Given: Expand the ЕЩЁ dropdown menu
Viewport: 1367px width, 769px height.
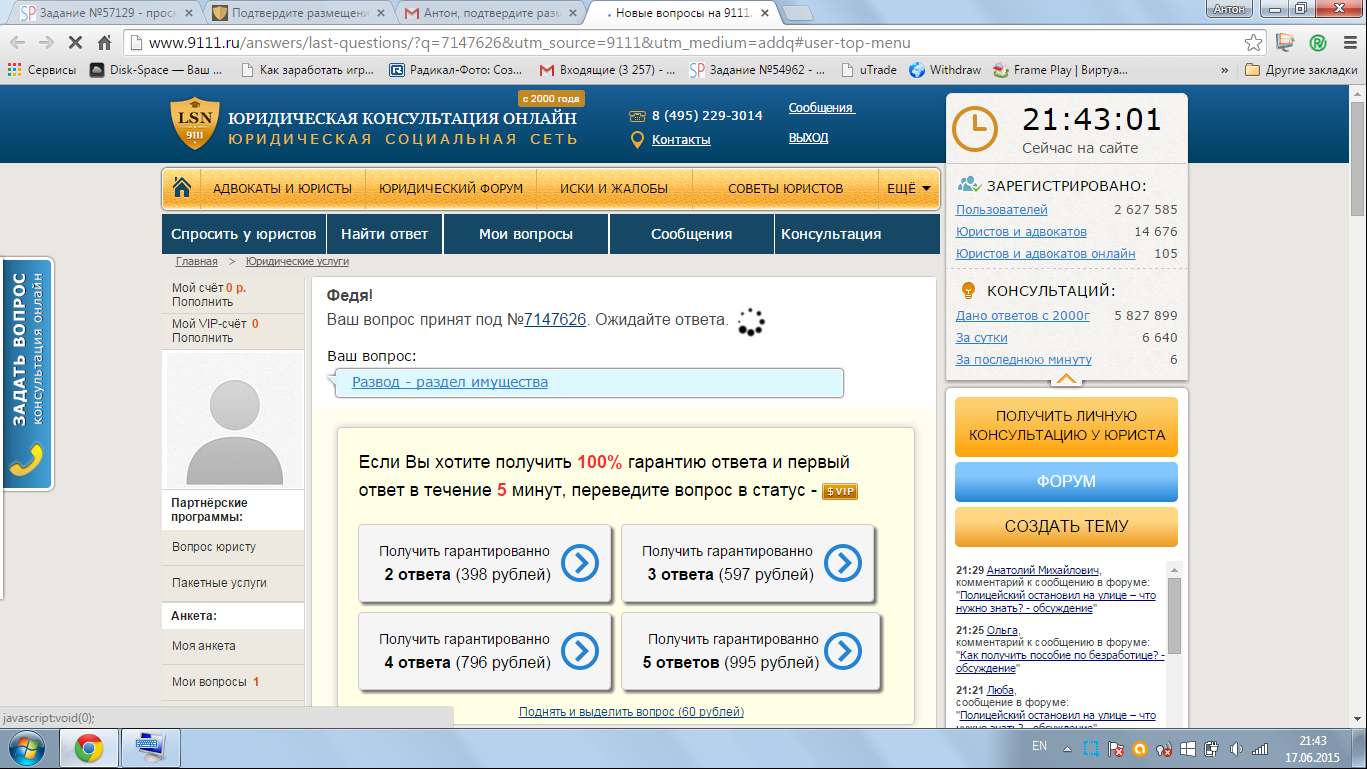Looking at the screenshot, I should coord(908,188).
